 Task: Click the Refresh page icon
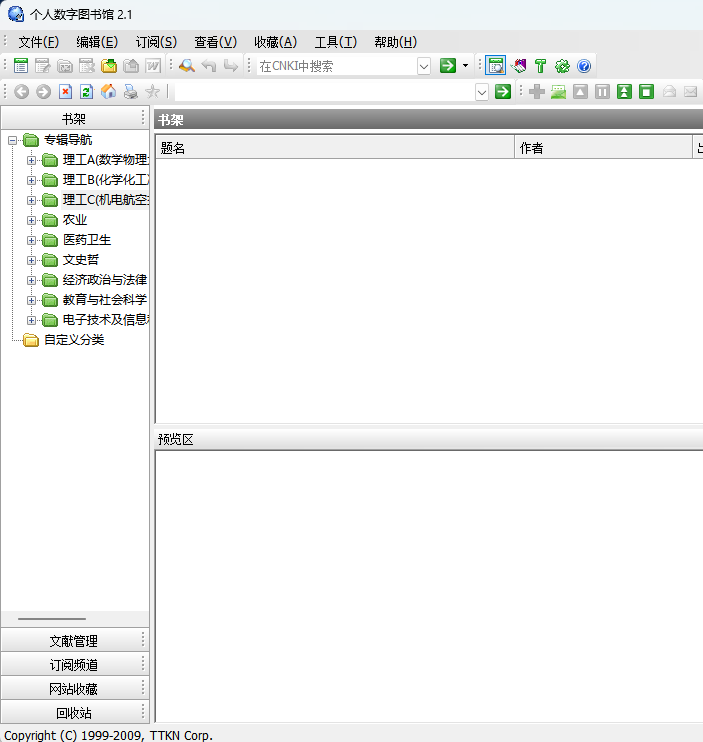(x=86, y=92)
